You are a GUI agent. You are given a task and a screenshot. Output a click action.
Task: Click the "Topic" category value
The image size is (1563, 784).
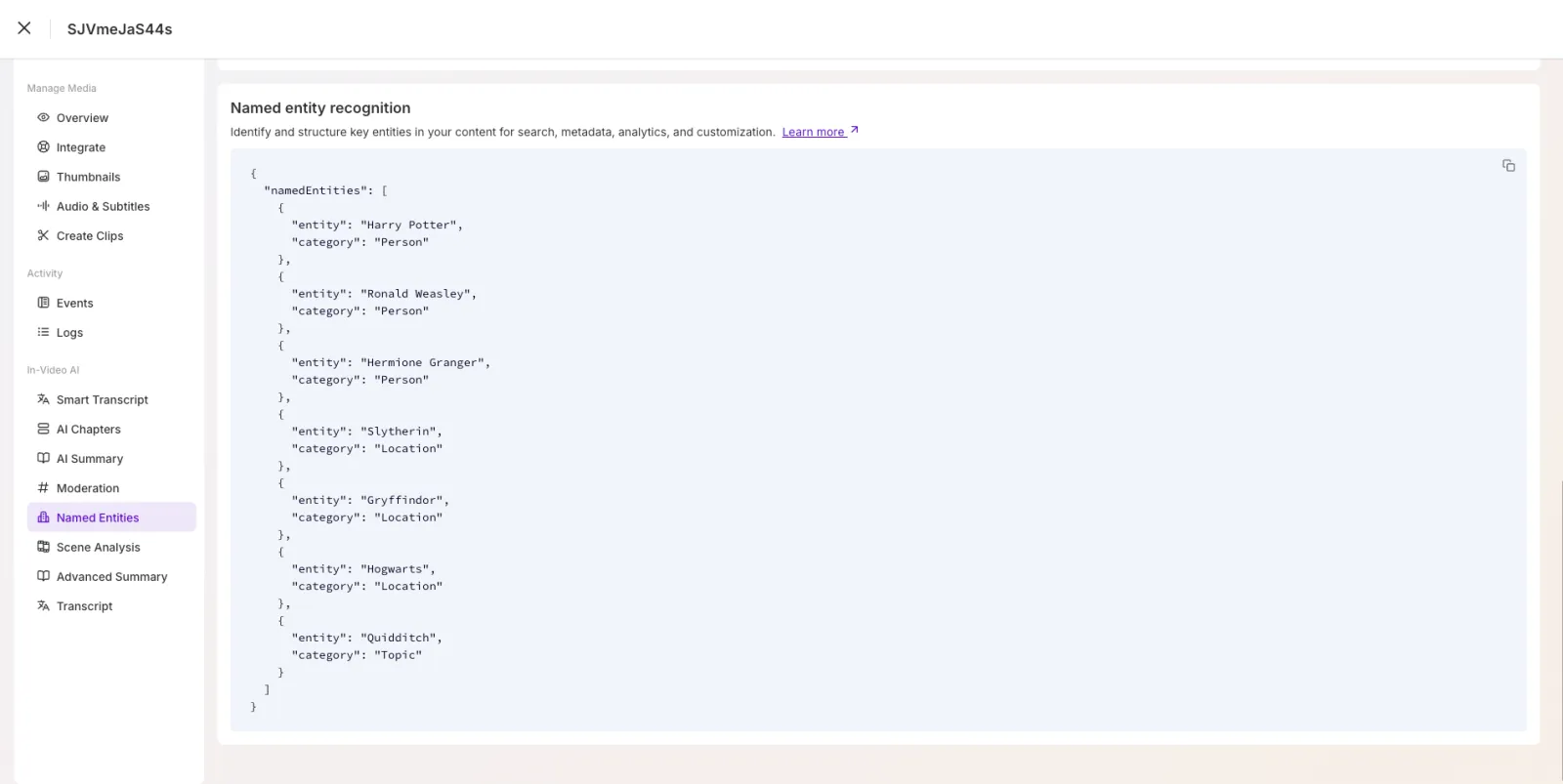pos(399,655)
